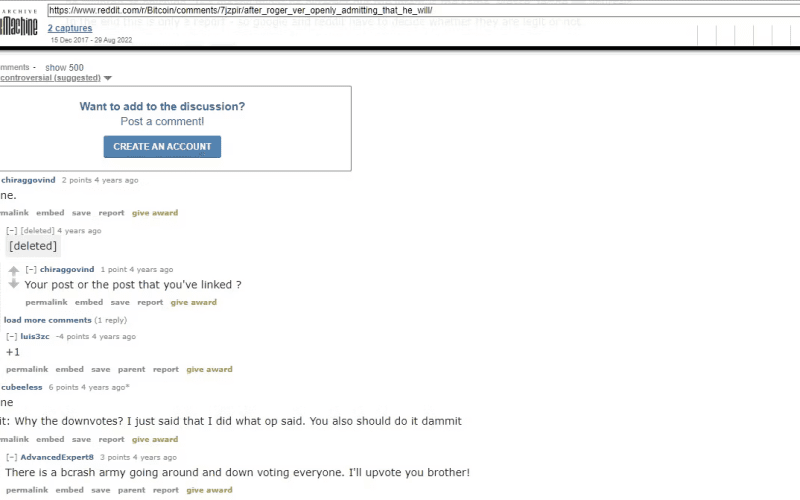Click the CREATE AN ACCOUNT button
Screen dimensions: 800x500
(162, 147)
